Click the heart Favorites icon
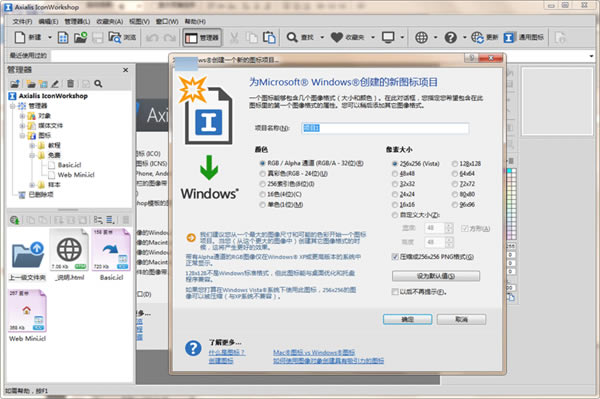The width and height of the screenshot is (600, 399). click(x=337, y=37)
